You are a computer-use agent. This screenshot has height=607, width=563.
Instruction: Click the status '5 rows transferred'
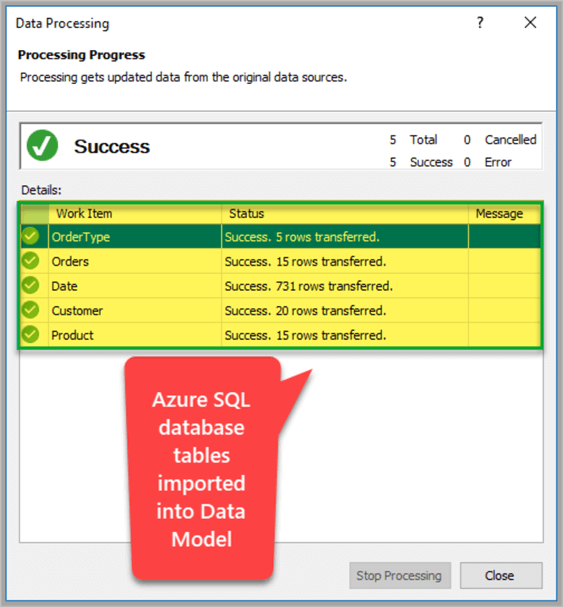(x=302, y=237)
